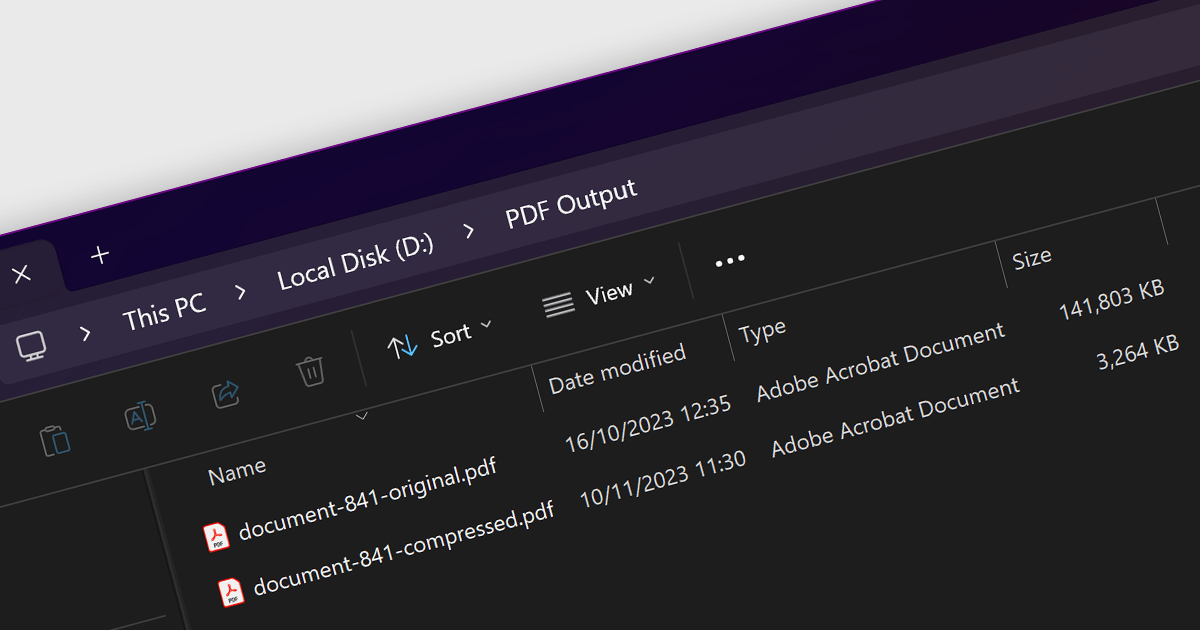
Task: Click the monitor icon in address bar
Action: pos(31,347)
